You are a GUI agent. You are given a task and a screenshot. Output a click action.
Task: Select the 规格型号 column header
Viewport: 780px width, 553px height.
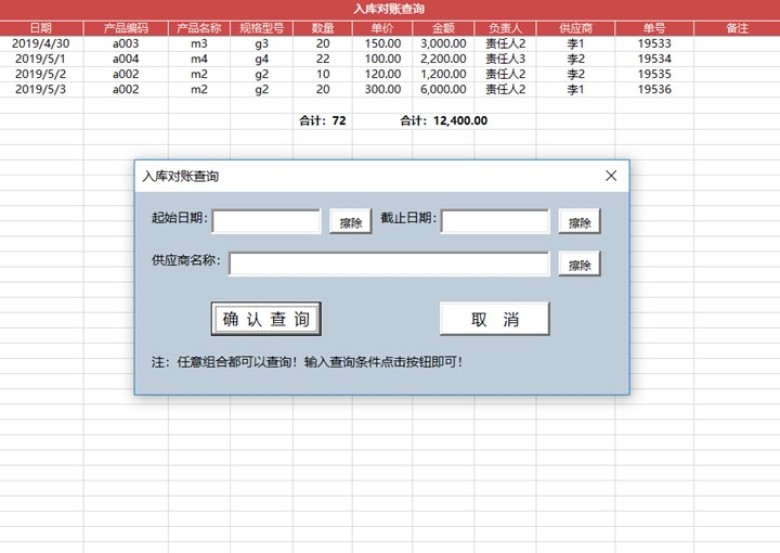click(262, 28)
